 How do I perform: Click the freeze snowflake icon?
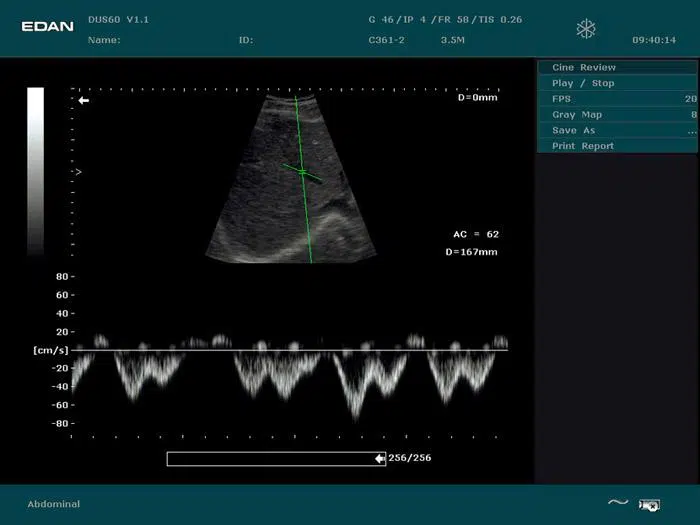pyautogui.click(x=586, y=29)
